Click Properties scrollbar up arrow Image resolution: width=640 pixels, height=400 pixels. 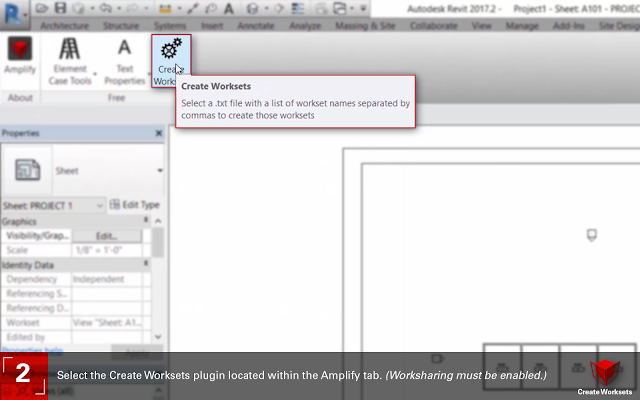pyautogui.click(x=158, y=221)
